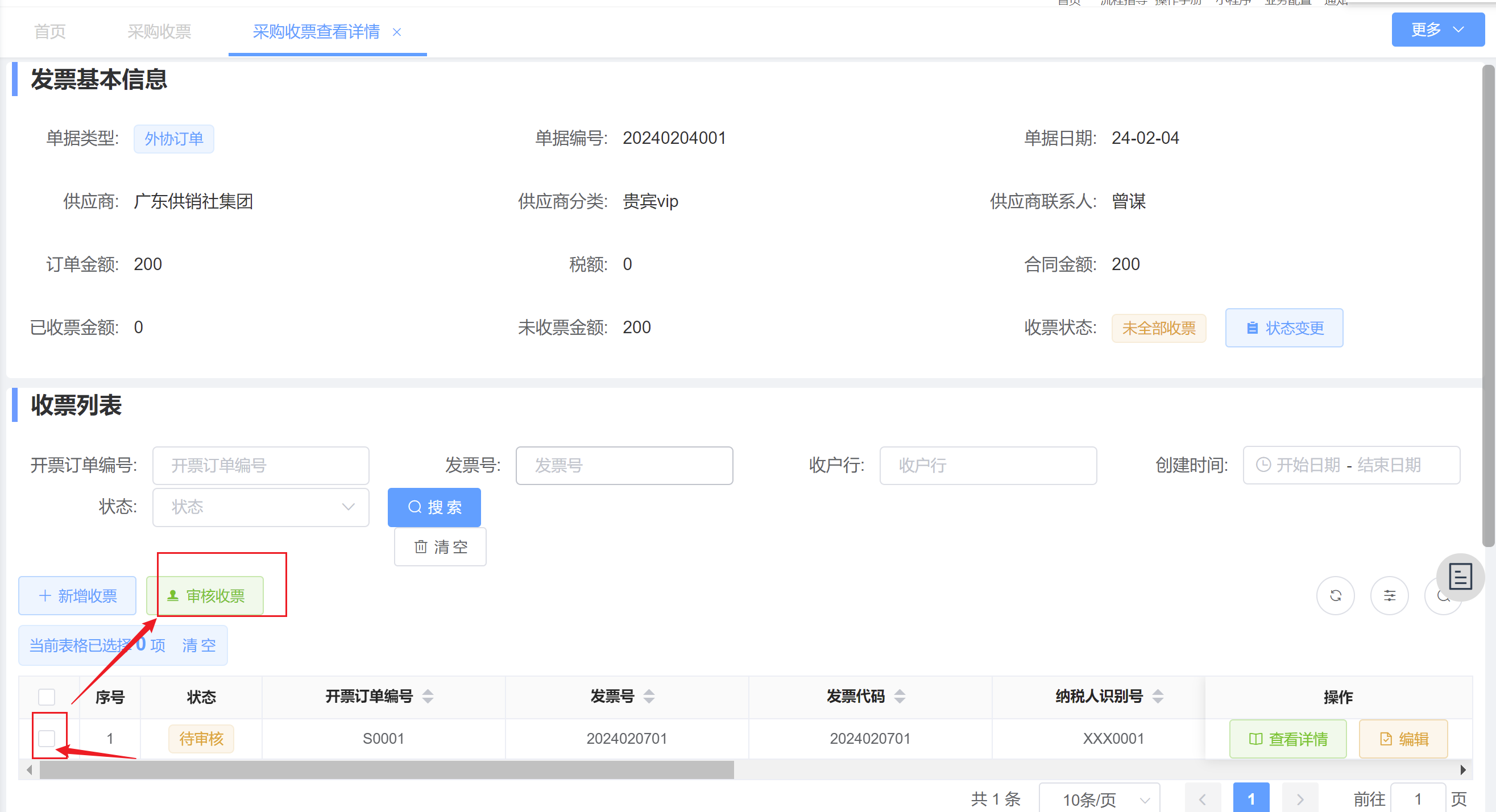
Task: Click the 单据编号 value 20240204001
Action: 674,138
